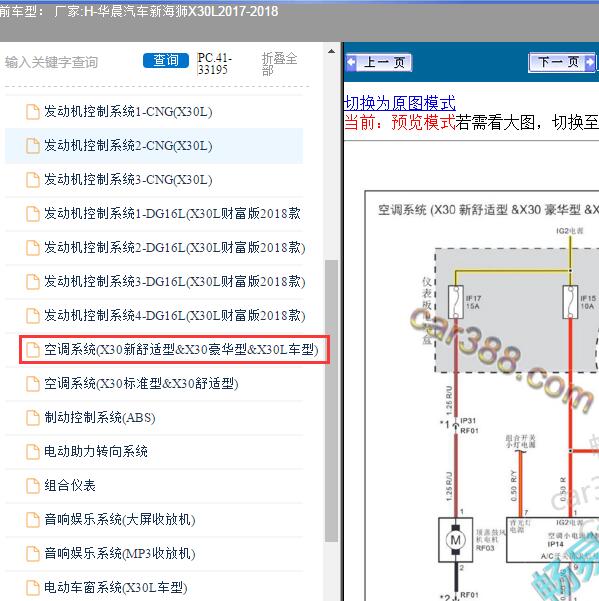
Task: Select 发动机控制系统3-DG16L(X30L财富版2018款)
Action: click(x=174, y=282)
